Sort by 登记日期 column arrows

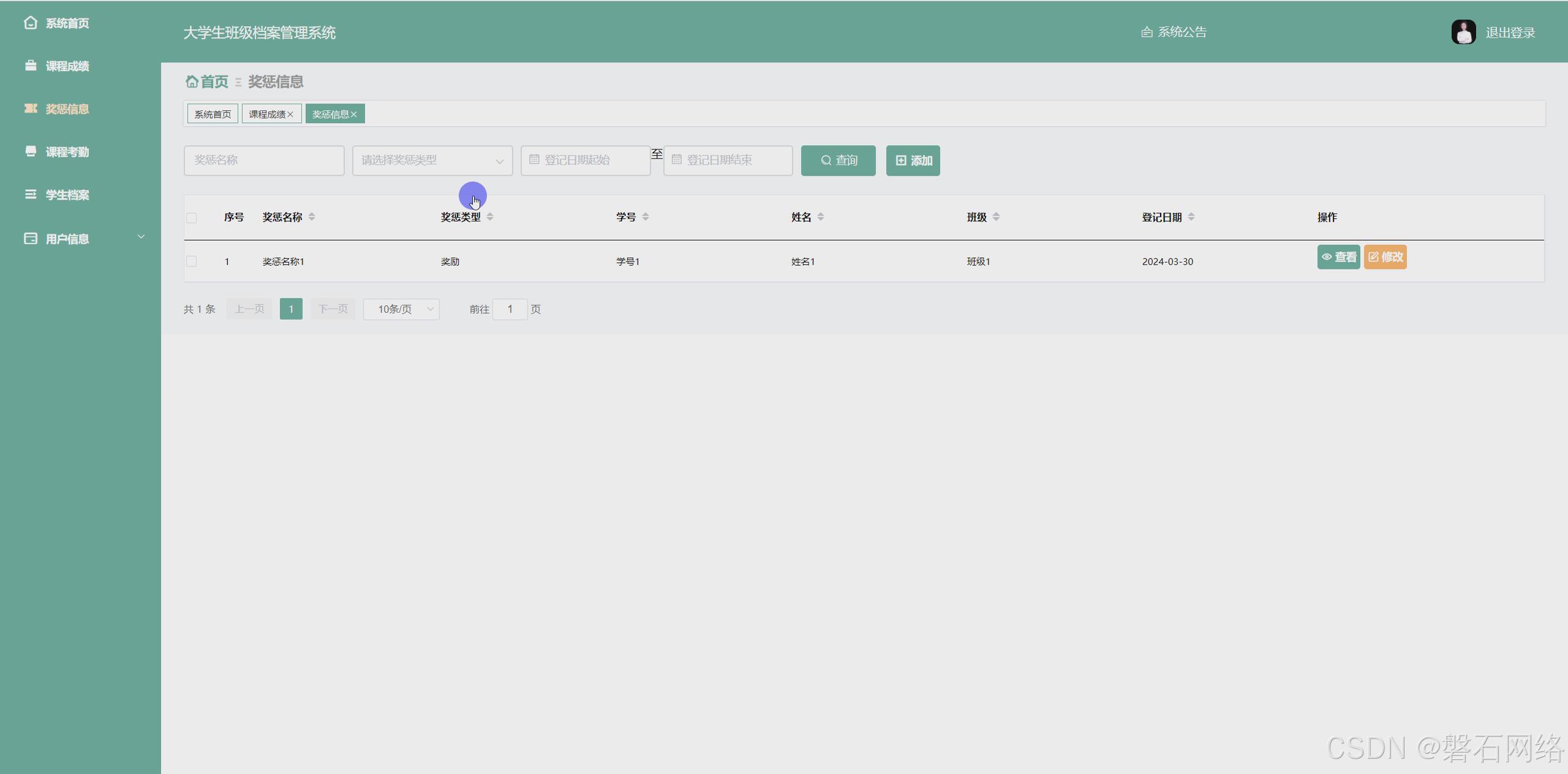(x=1191, y=217)
